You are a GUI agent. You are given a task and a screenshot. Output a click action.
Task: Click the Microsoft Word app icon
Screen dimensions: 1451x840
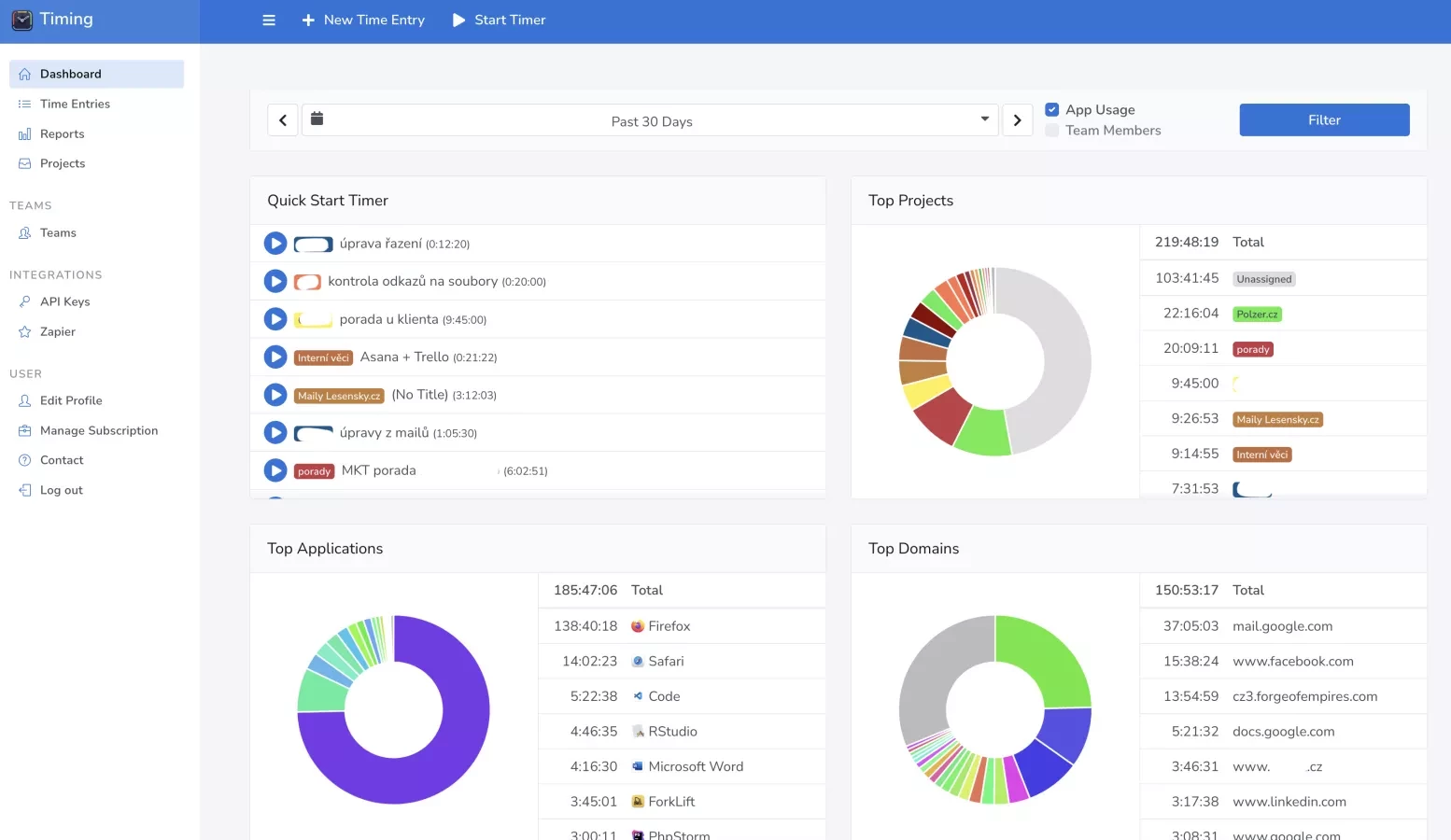point(638,766)
